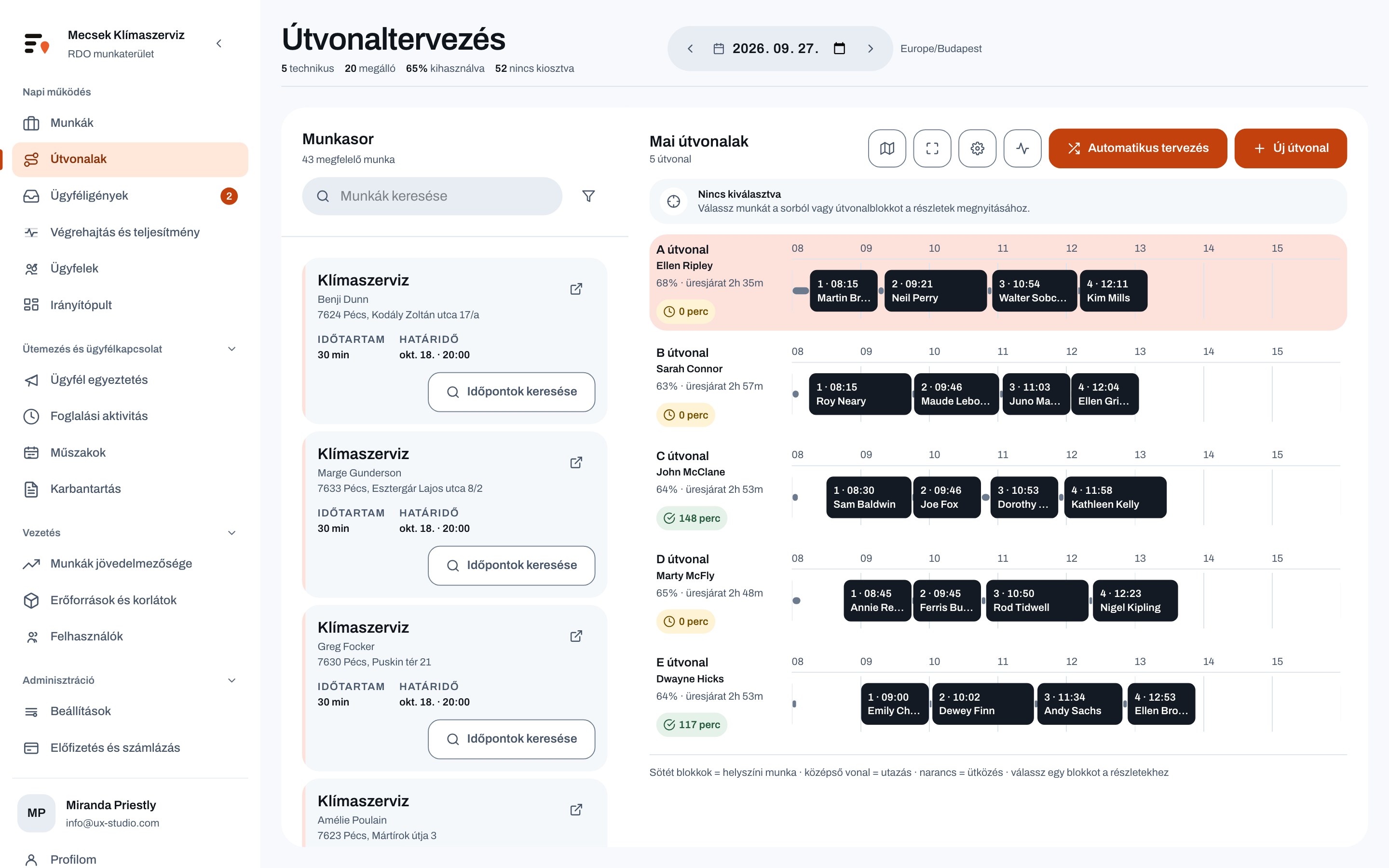Click the Munkák keresése search field
1389x868 pixels.
coord(432,196)
